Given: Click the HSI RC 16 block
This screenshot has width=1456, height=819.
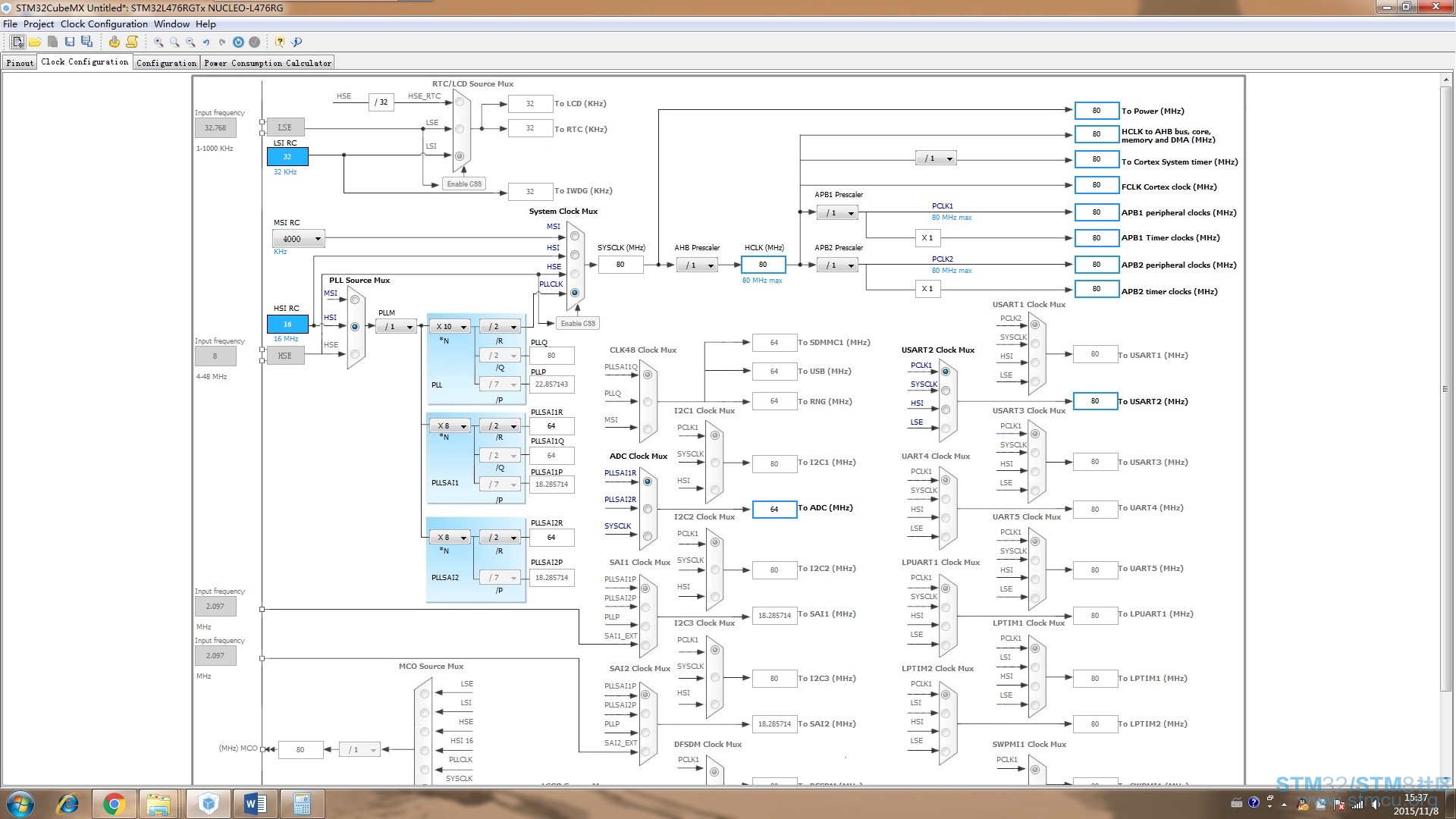Looking at the screenshot, I should pyautogui.click(x=287, y=325).
